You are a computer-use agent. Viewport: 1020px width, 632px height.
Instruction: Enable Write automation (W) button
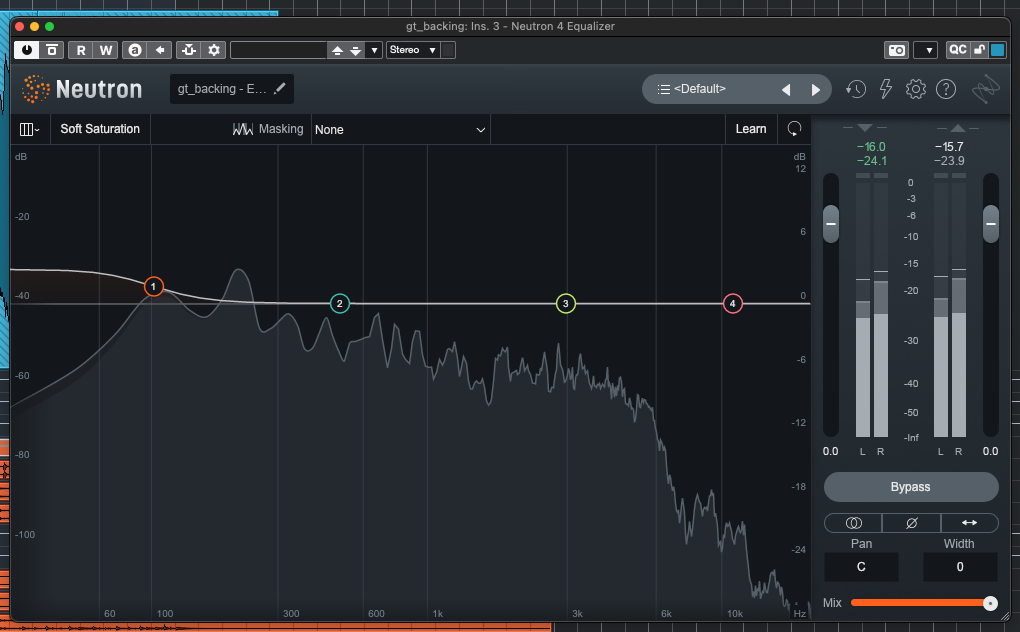105,50
